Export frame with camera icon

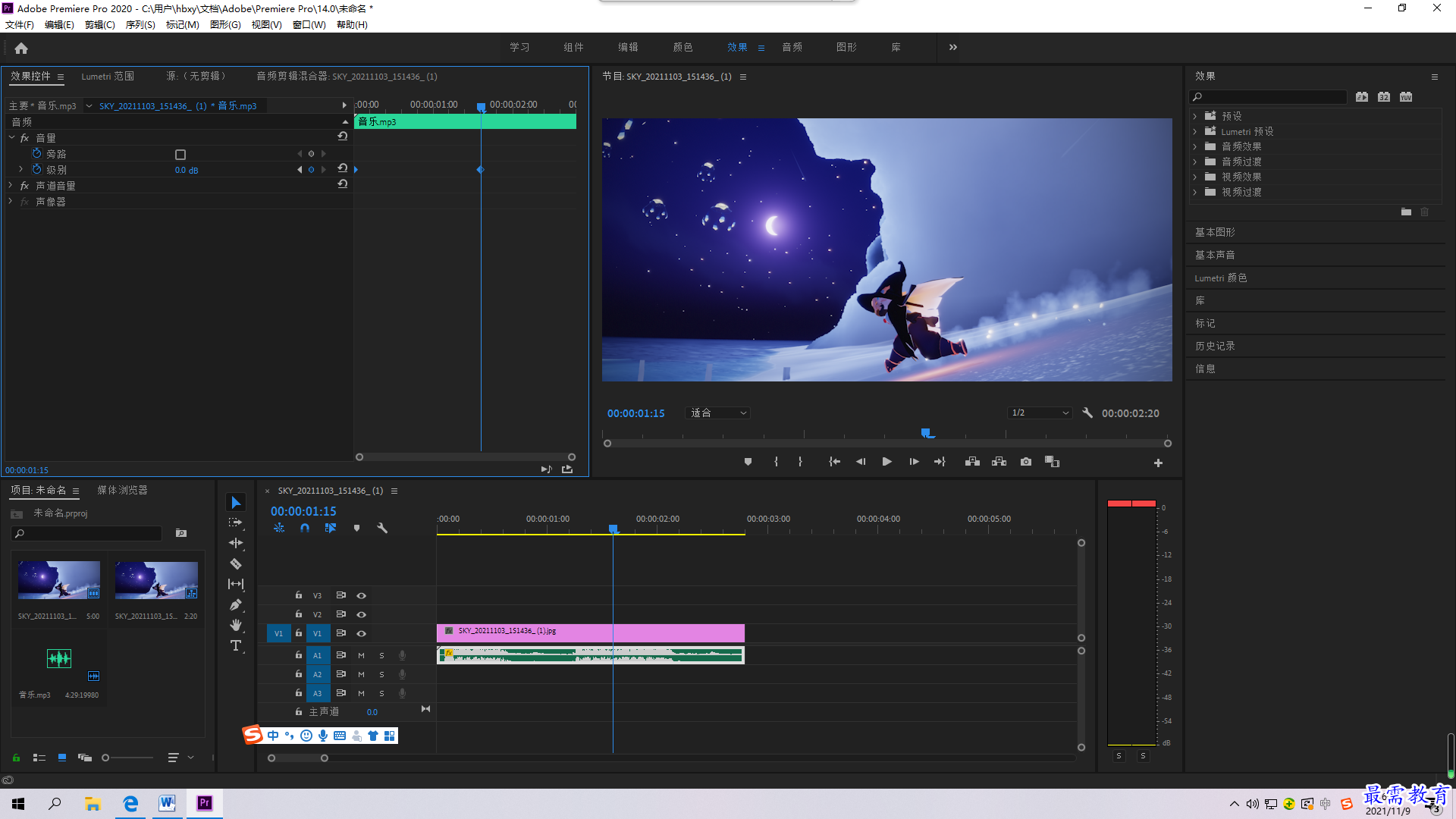tap(1026, 462)
